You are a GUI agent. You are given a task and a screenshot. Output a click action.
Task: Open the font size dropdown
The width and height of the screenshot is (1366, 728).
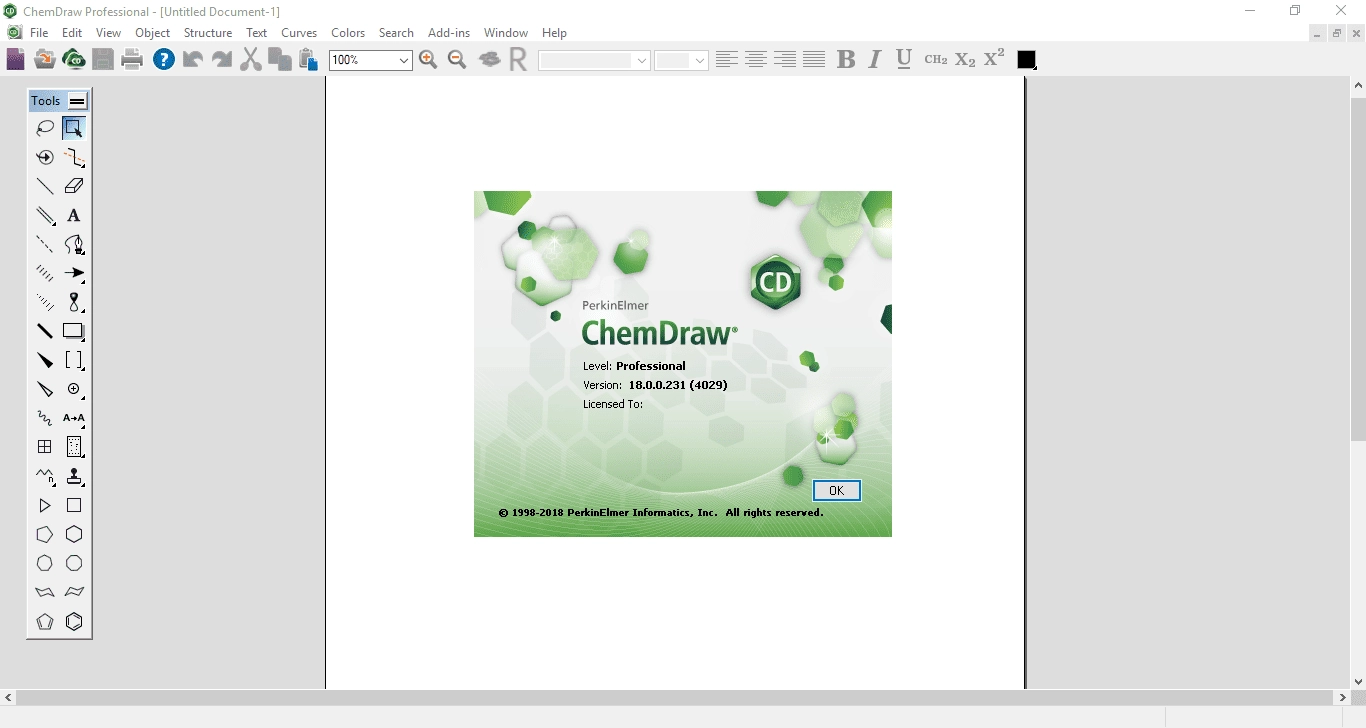(x=699, y=61)
